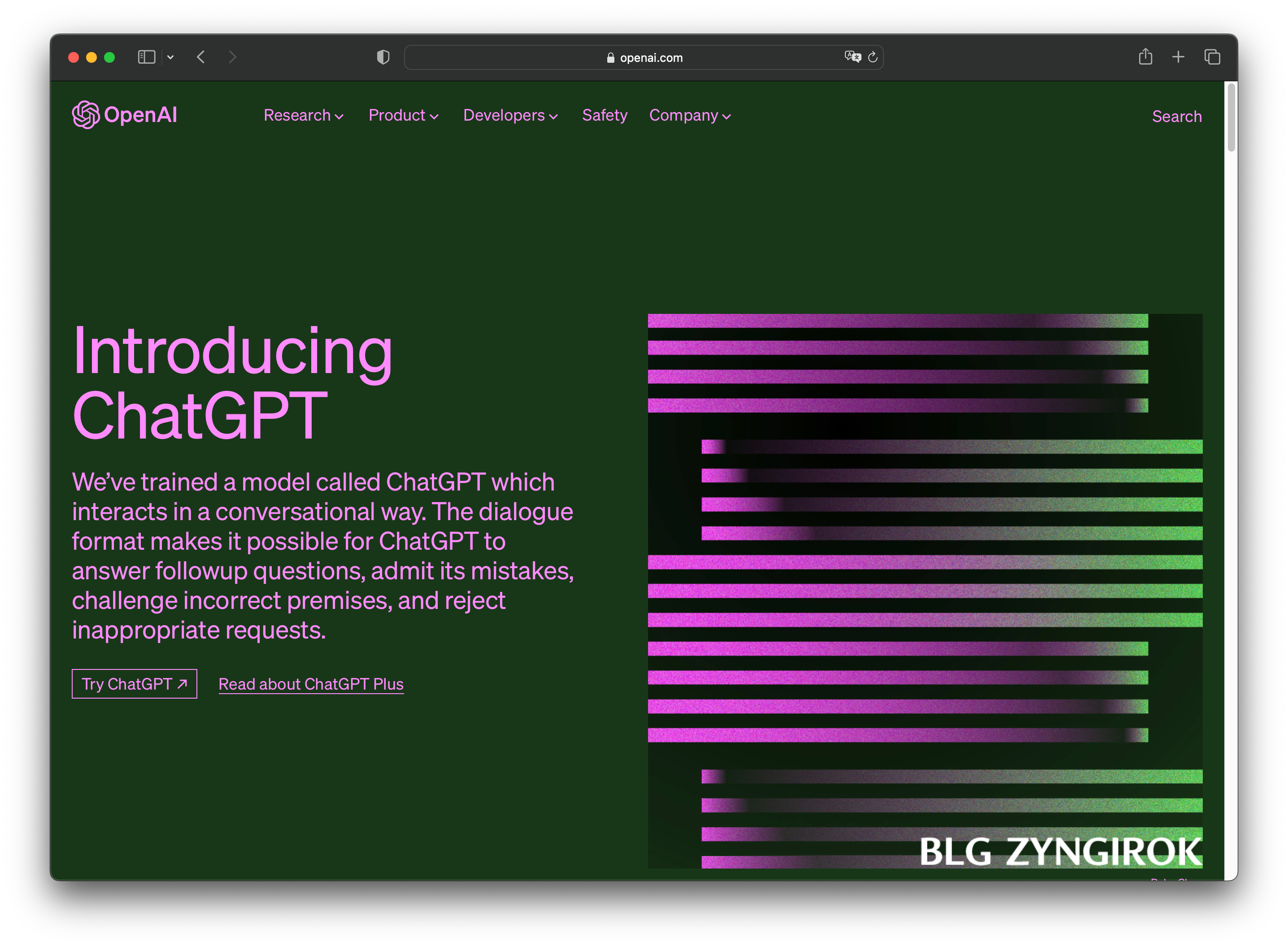The width and height of the screenshot is (1288, 947).
Task: Go to the Safety page
Action: tap(605, 115)
